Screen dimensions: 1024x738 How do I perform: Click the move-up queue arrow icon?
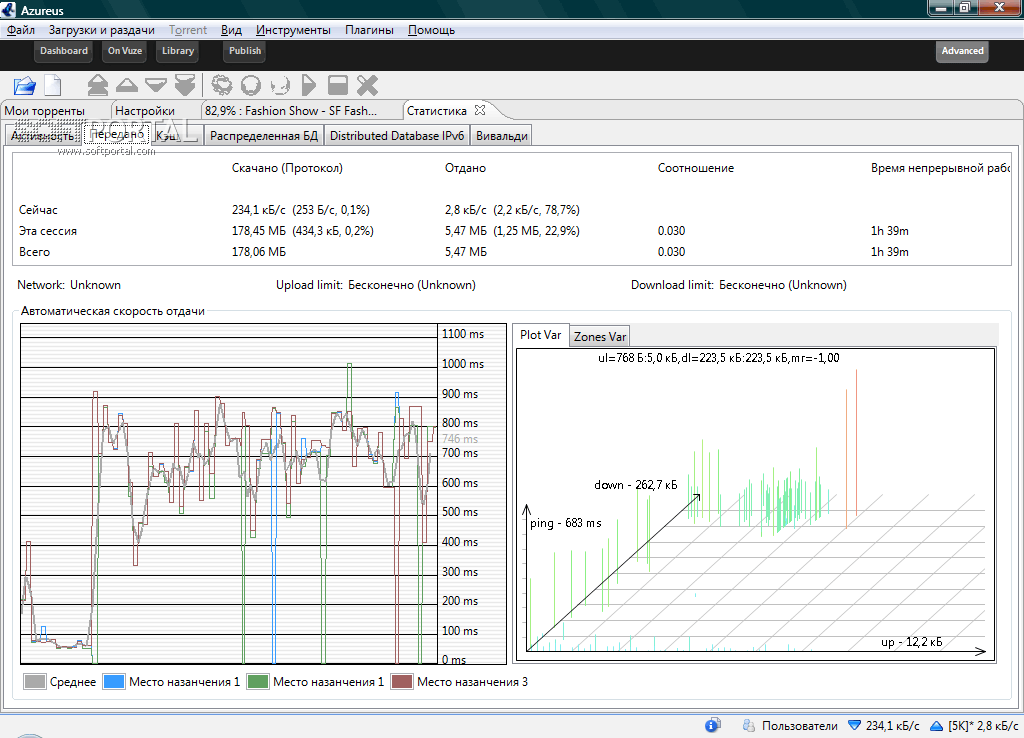coord(126,86)
